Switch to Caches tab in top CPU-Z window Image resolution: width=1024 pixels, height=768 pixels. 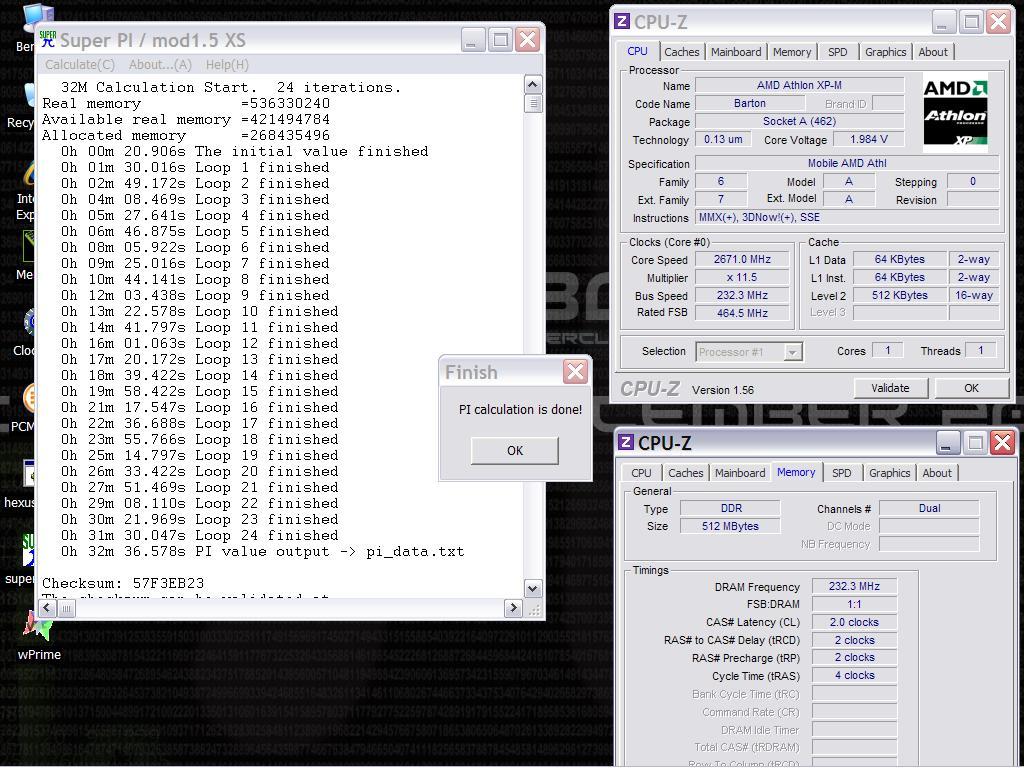point(681,52)
